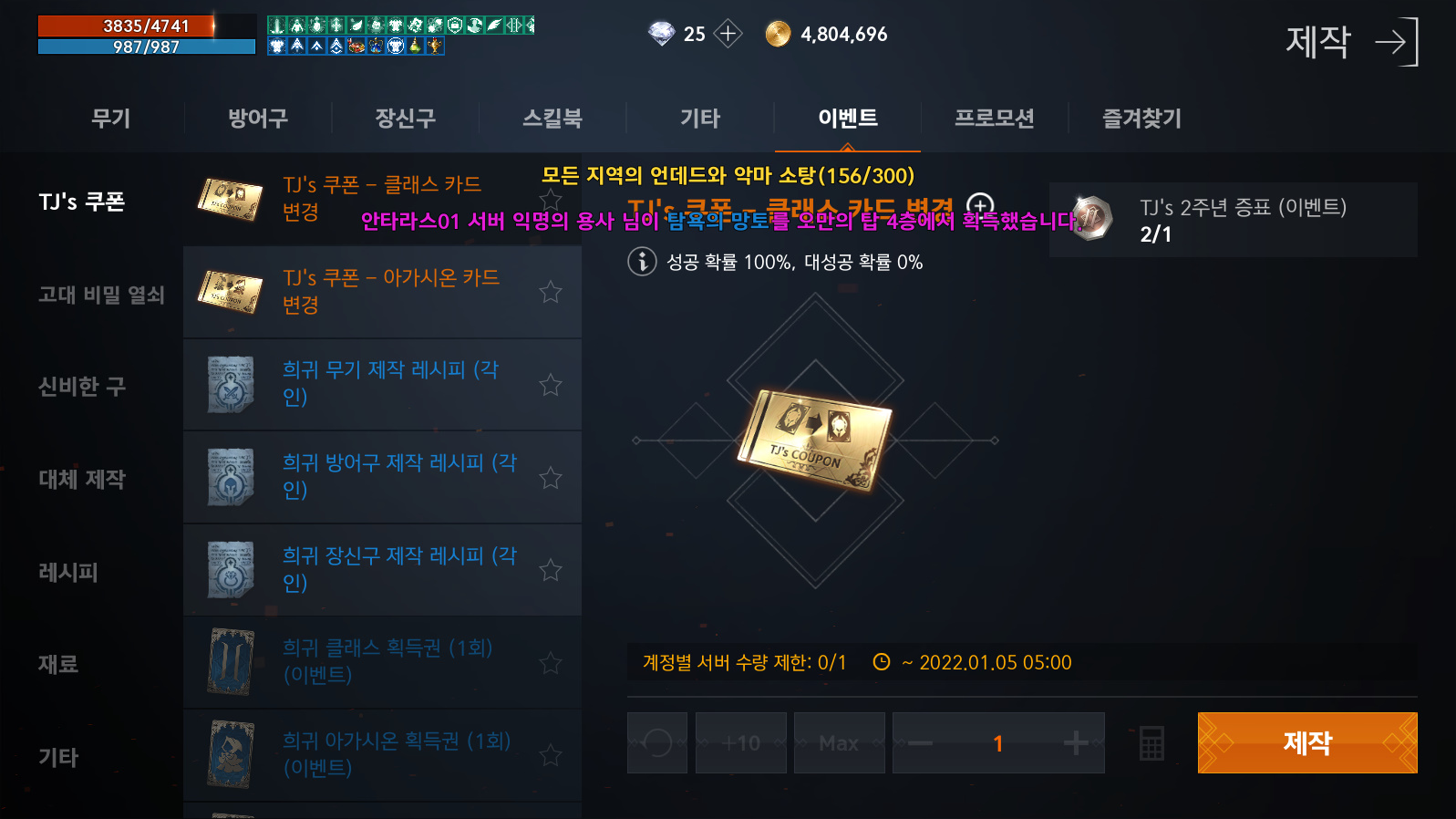Select the 고대 비밀 열쇠 category

(x=101, y=295)
